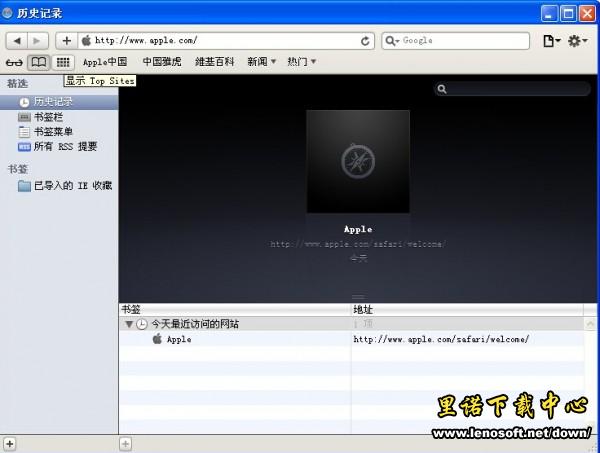Viewport: 600px width, 453px height.
Task: Open the Reading List glasses icon
Action: (14, 62)
